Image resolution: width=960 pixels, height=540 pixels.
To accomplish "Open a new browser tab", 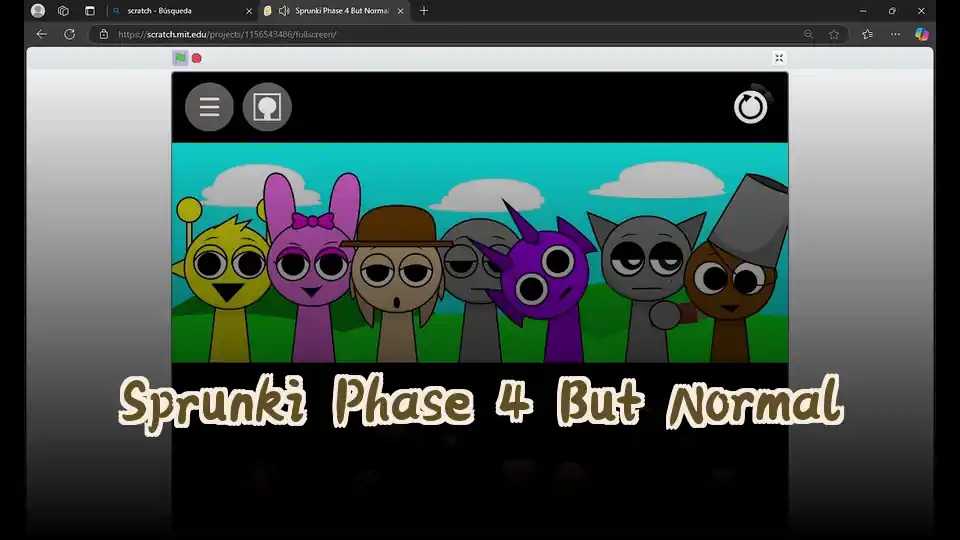I will [x=424, y=11].
